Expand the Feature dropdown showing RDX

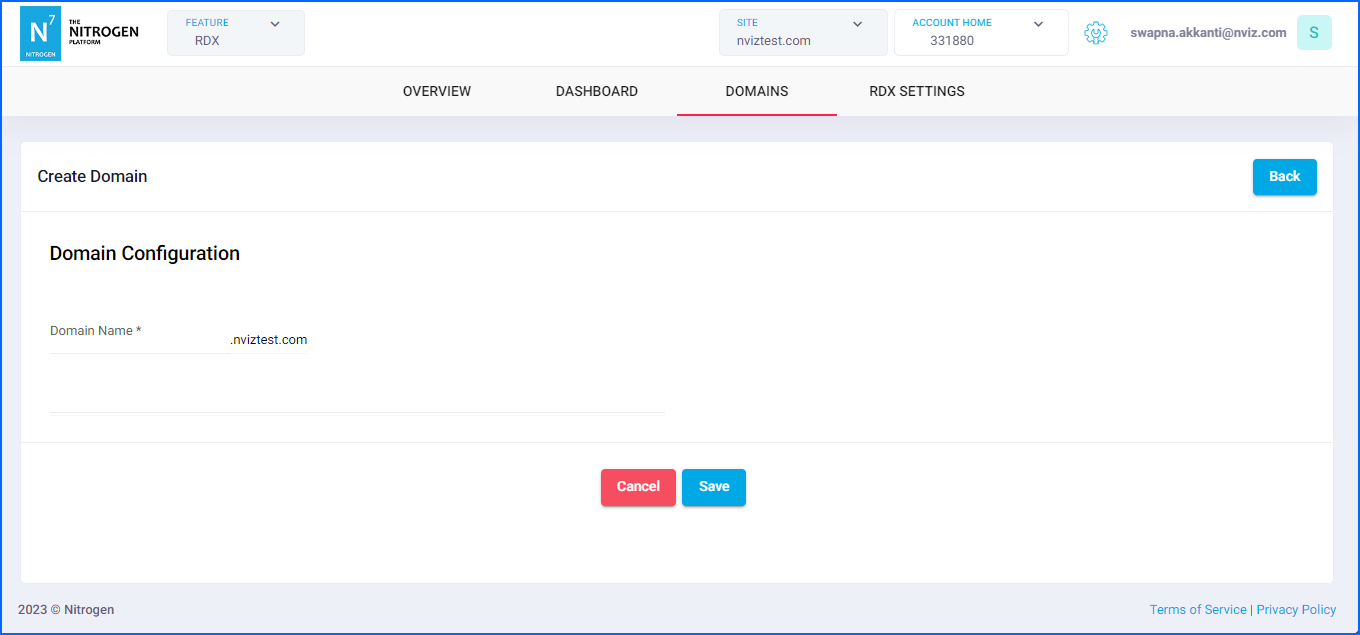click(x=235, y=33)
